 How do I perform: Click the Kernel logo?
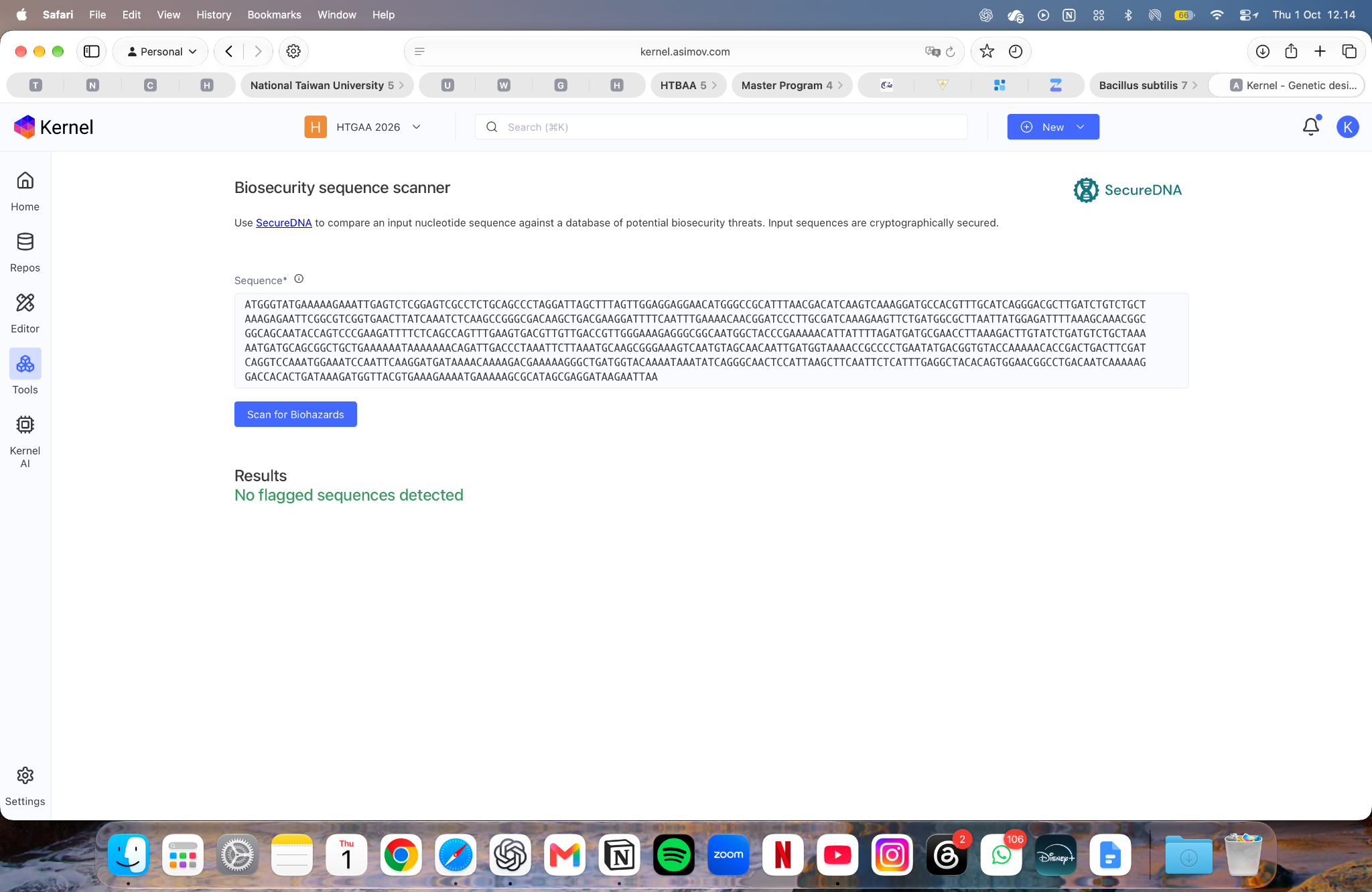54,127
